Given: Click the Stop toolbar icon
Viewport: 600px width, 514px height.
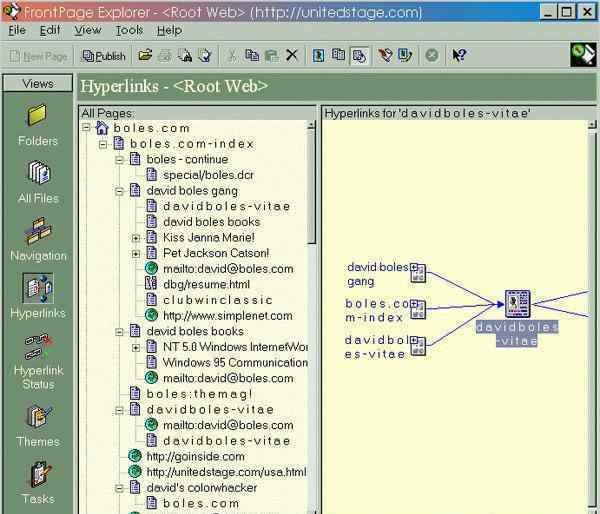Looking at the screenshot, I should 432,56.
